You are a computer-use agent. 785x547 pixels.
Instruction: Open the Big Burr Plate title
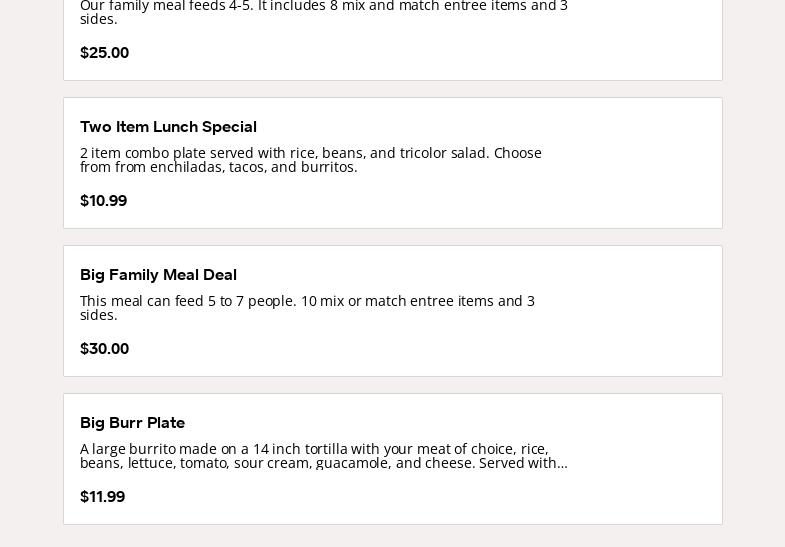click(x=132, y=423)
